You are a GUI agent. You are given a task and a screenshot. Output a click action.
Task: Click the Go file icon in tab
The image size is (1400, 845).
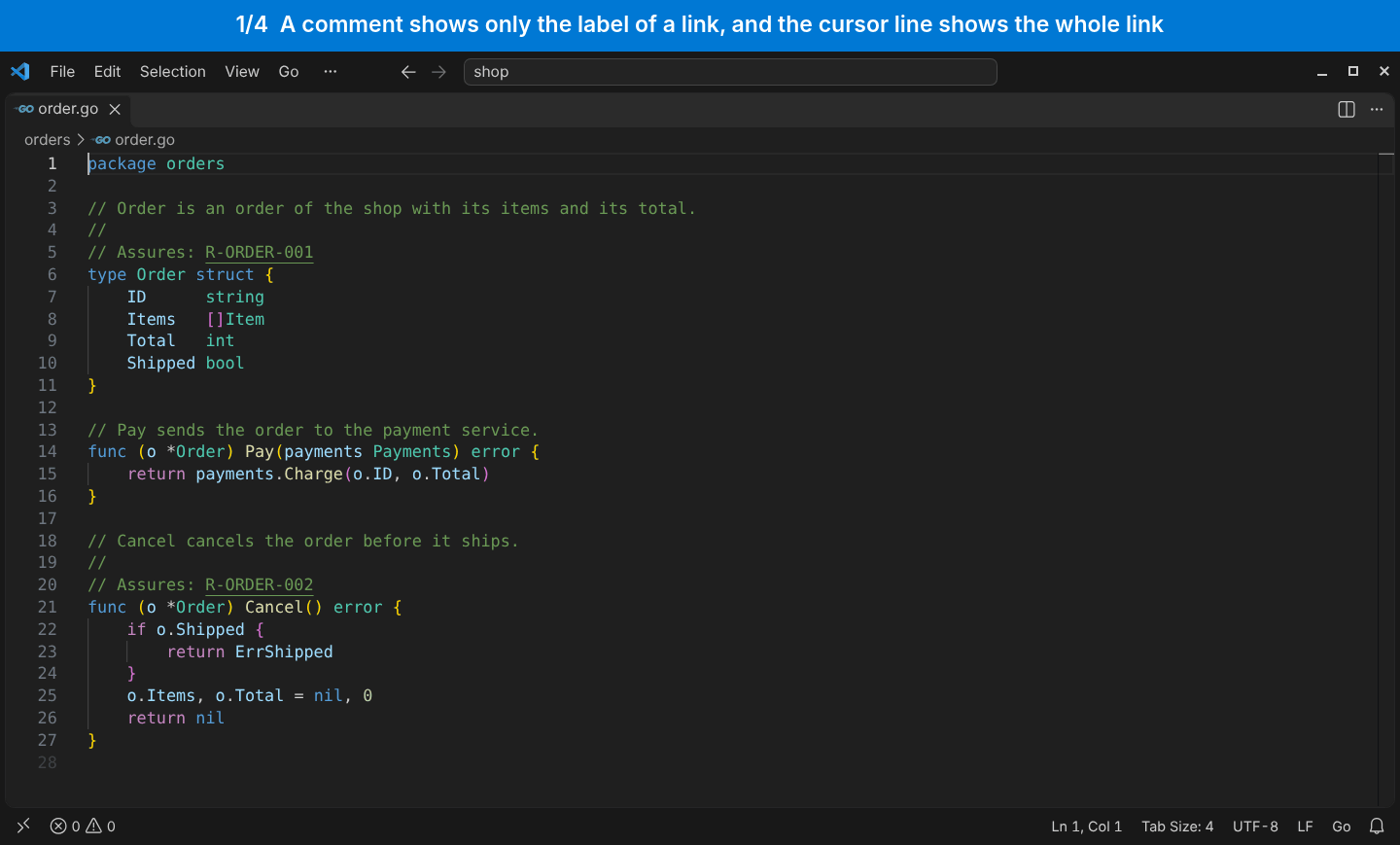(25, 109)
